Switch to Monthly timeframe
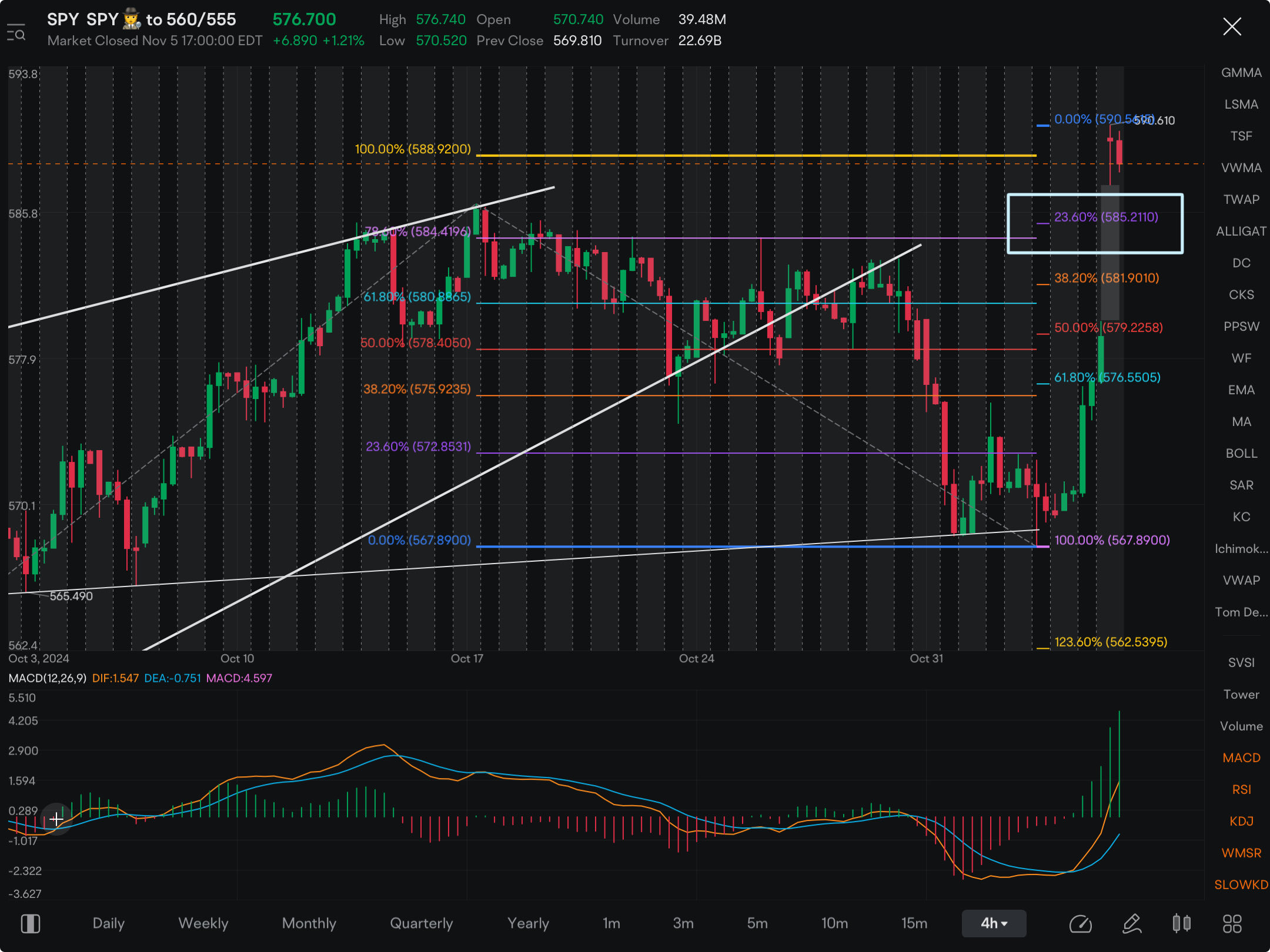This screenshot has width=1270, height=952. tap(309, 923)
